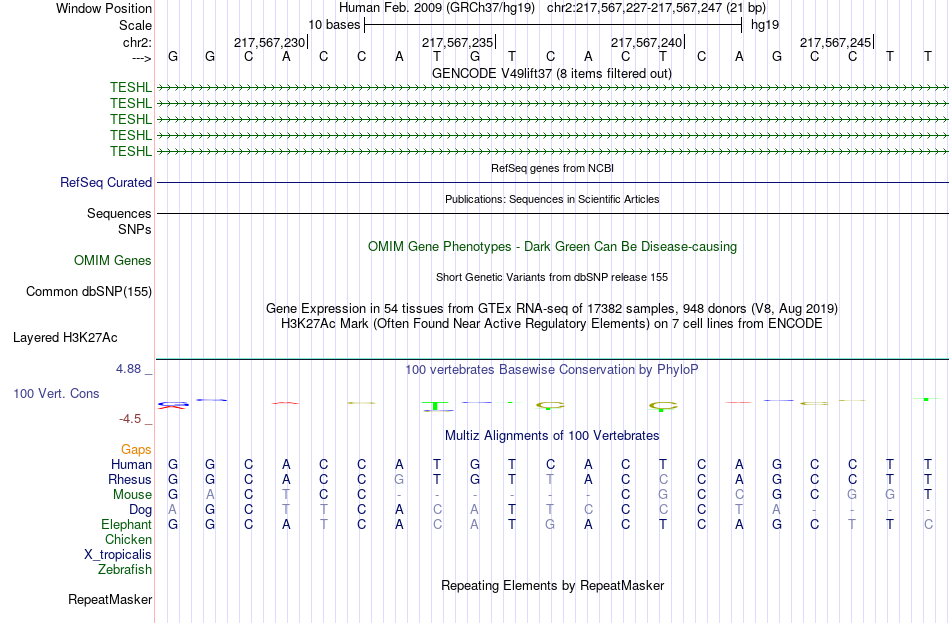Screen dimensions: 950x623
Task: Click position marker 217,567,240
Action: point(646,42)
